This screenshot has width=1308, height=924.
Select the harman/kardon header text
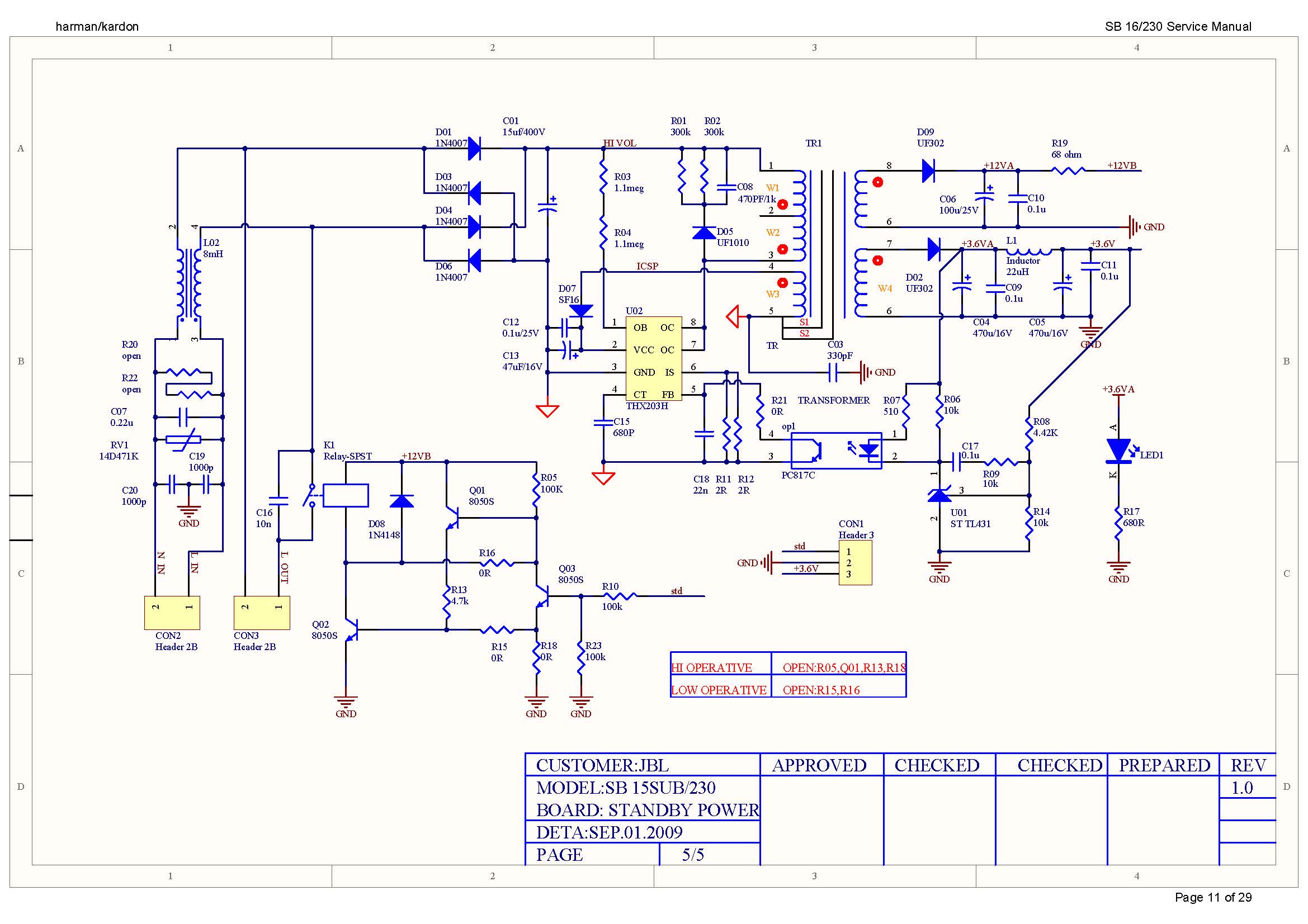(97, 26)
